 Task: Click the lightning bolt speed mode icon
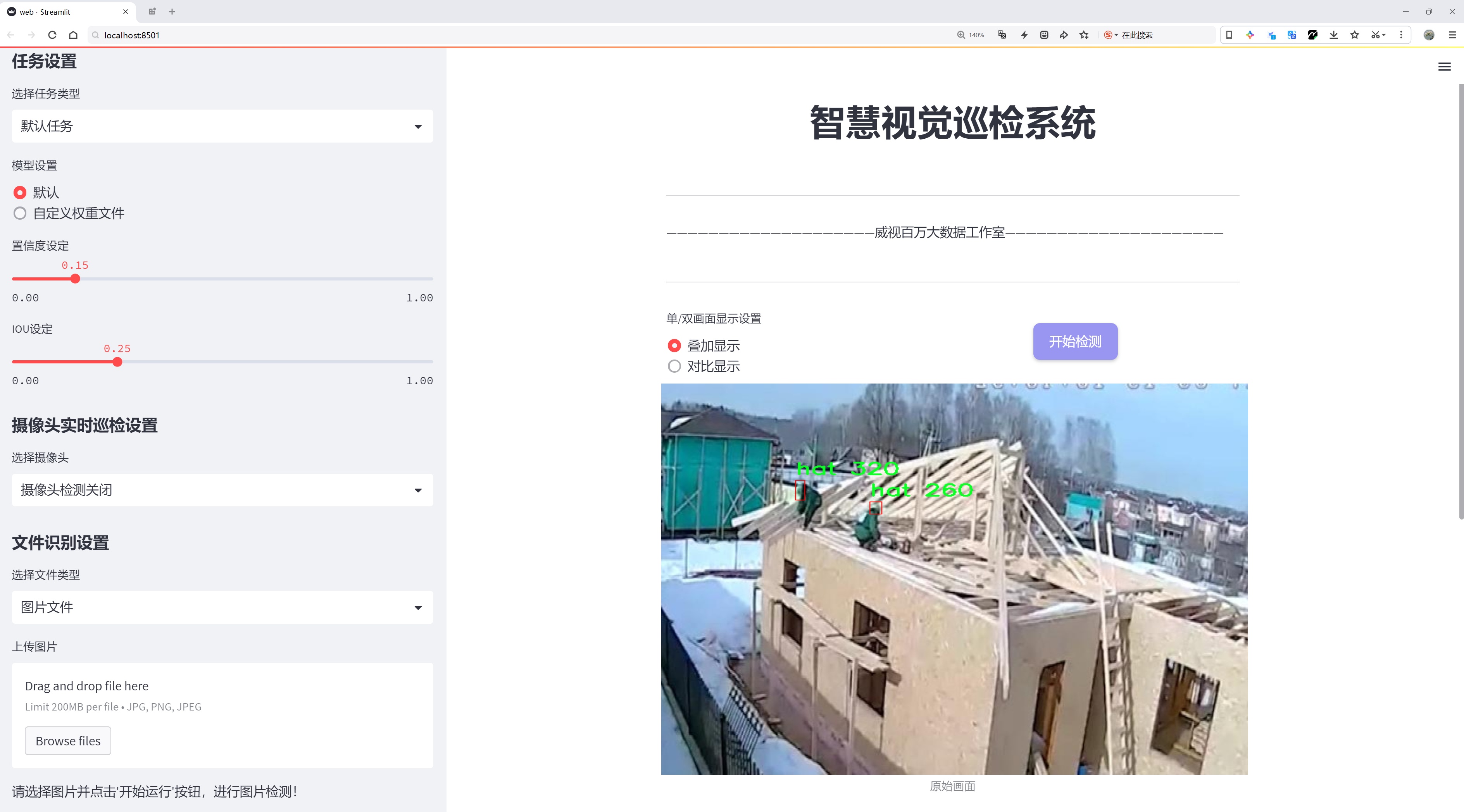[x=1024, y=34]
